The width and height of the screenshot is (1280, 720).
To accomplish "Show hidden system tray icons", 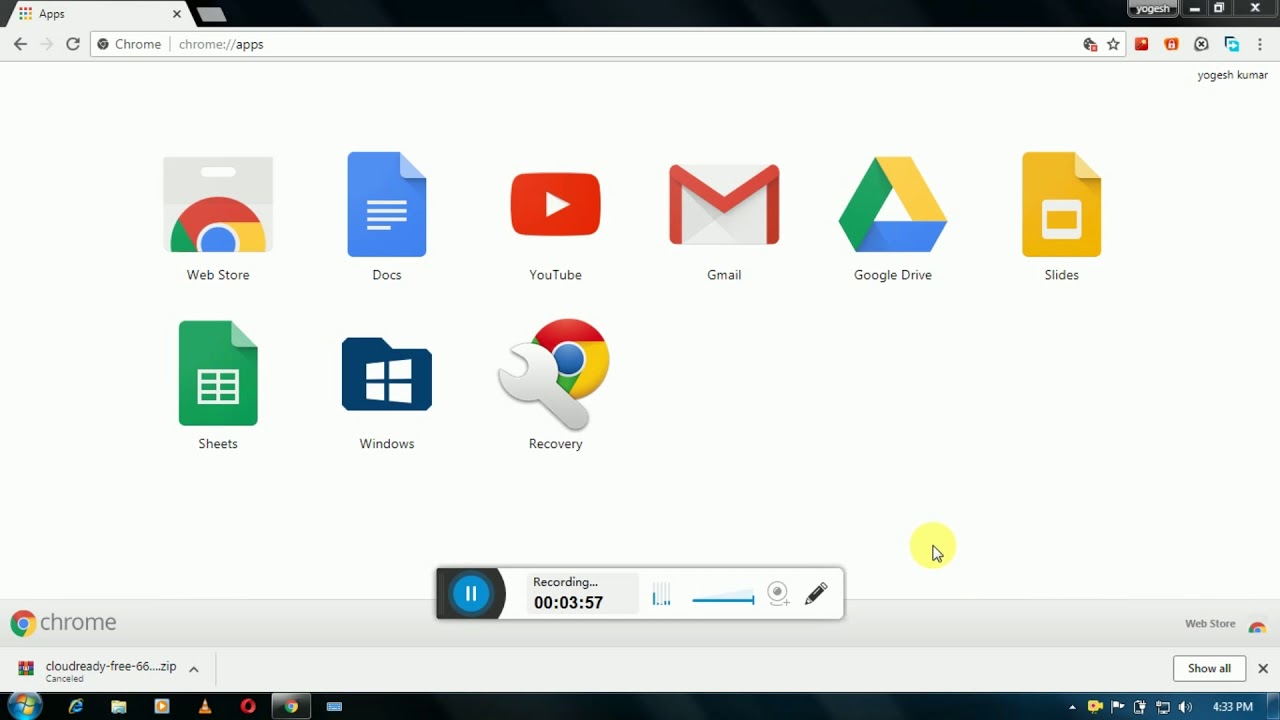I will 1072,707.
